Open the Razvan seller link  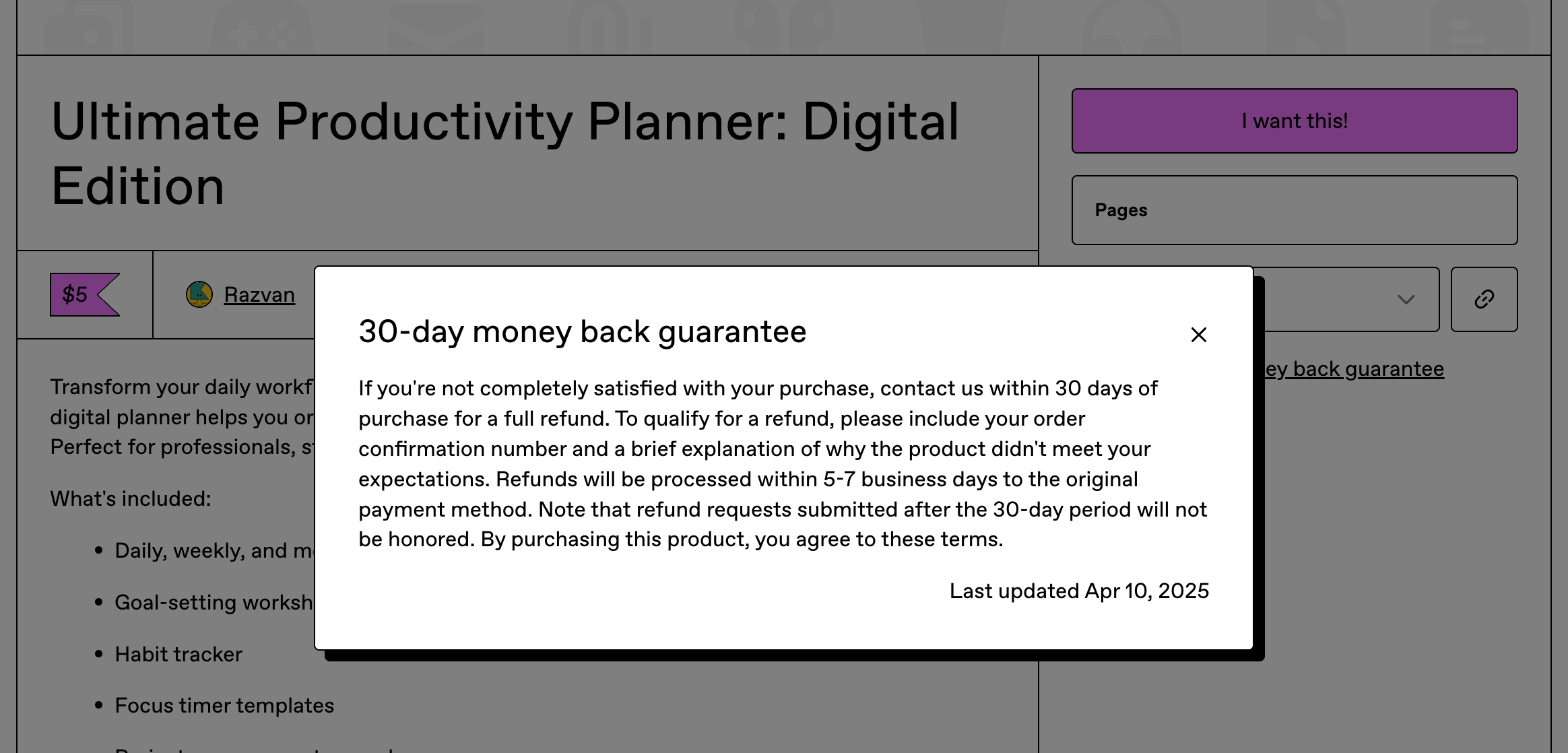point(259,294)
